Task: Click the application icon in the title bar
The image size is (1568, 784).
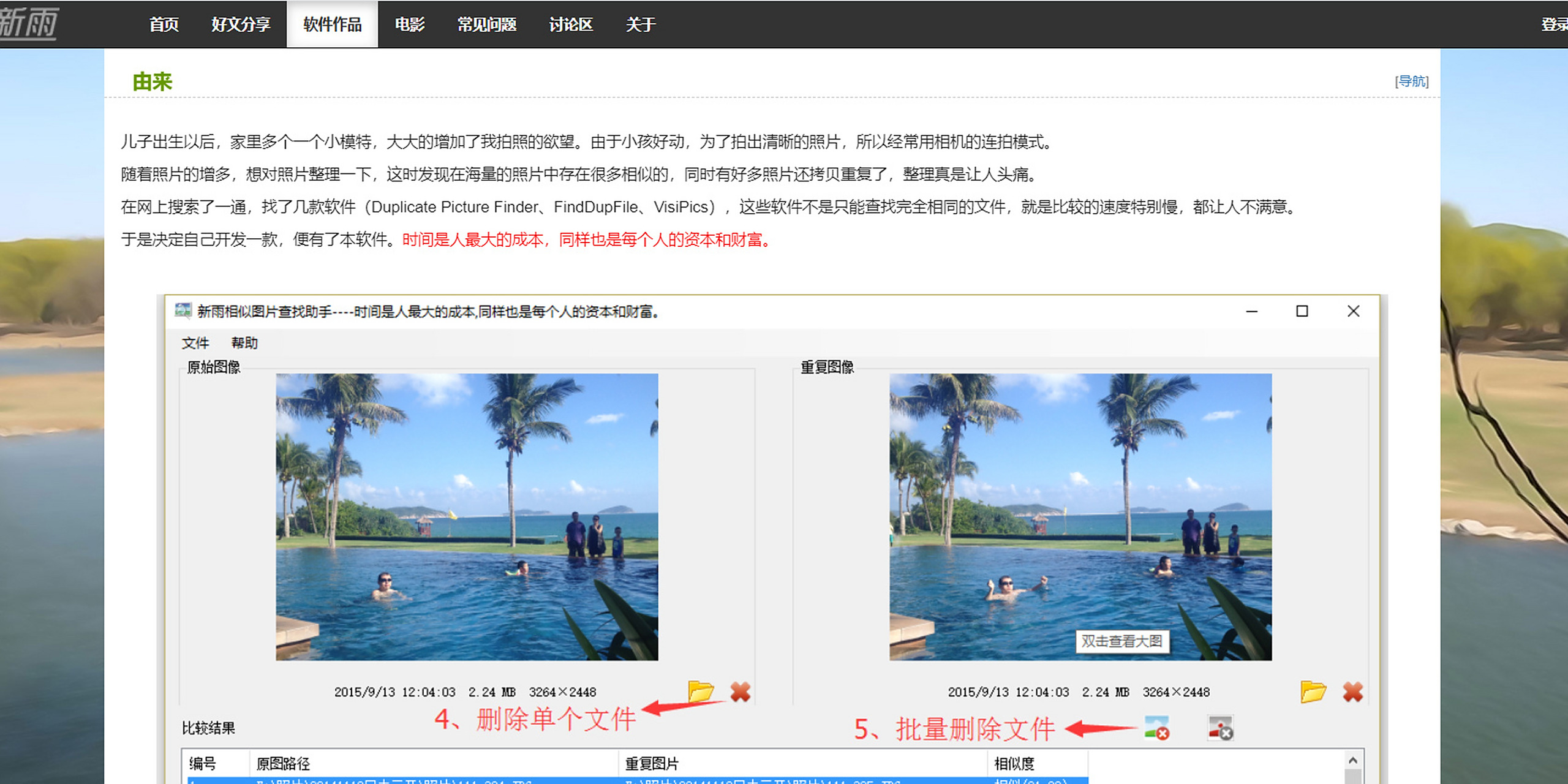Action: (x=182, y=311)
